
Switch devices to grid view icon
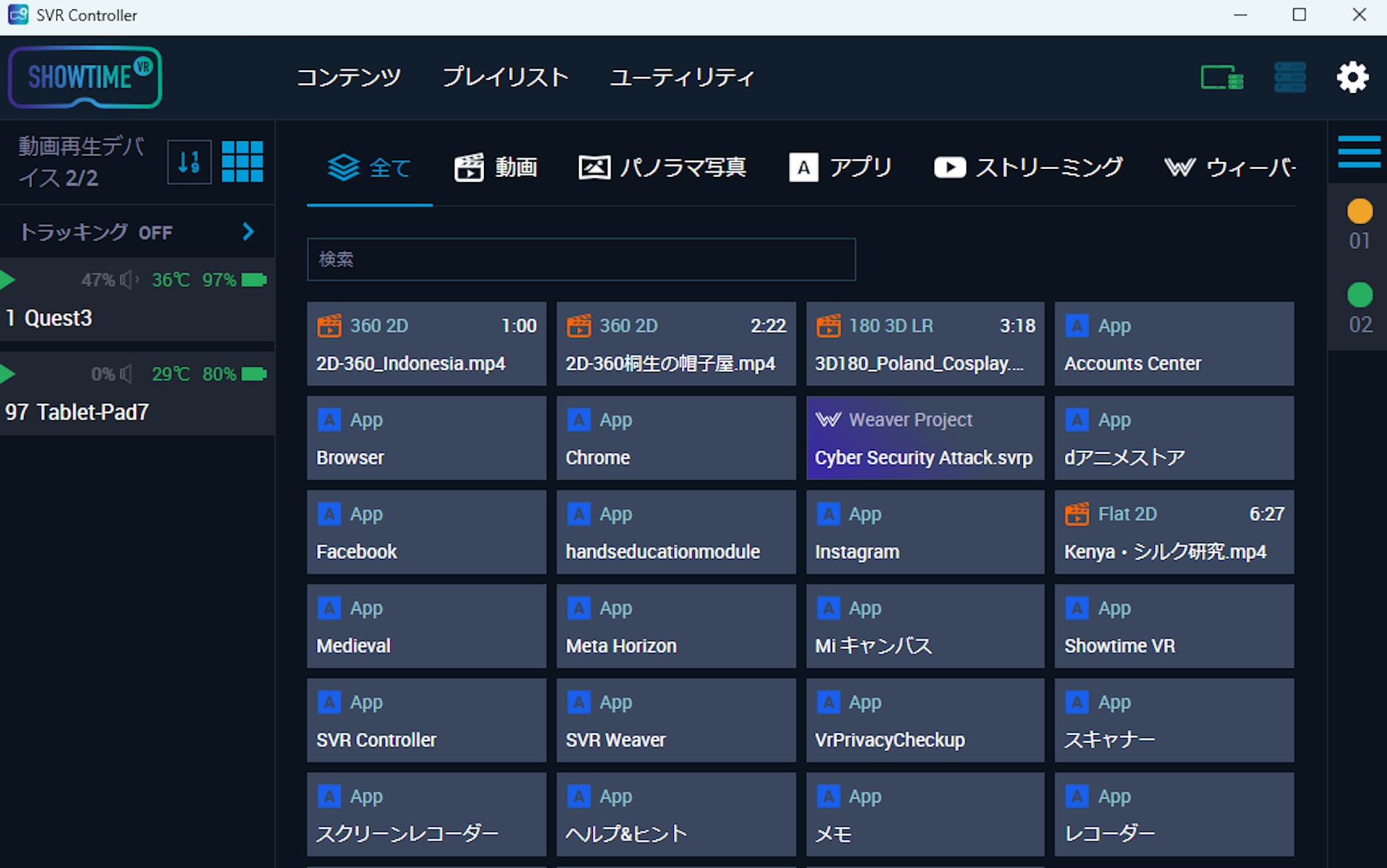(x=242, y=162)
